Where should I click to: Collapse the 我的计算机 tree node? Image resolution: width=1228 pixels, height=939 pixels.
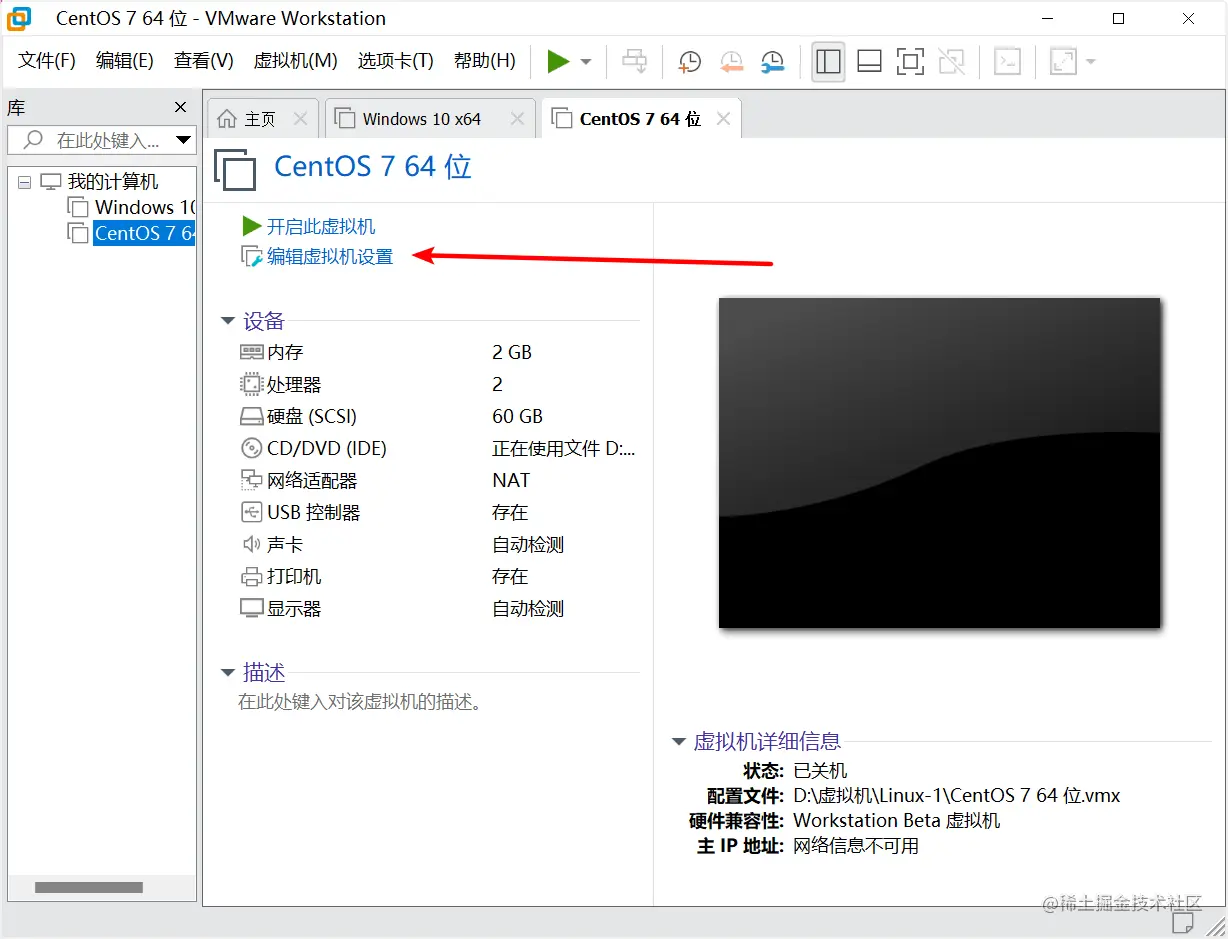24,182
